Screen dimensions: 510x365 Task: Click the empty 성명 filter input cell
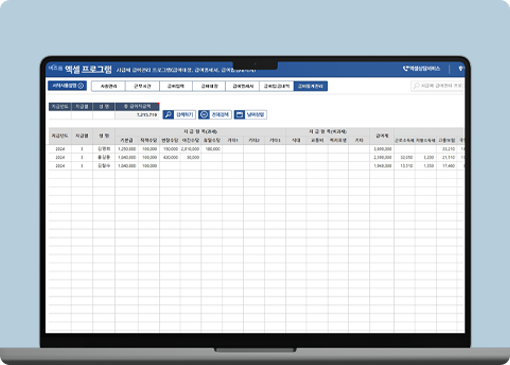point(104,115)
